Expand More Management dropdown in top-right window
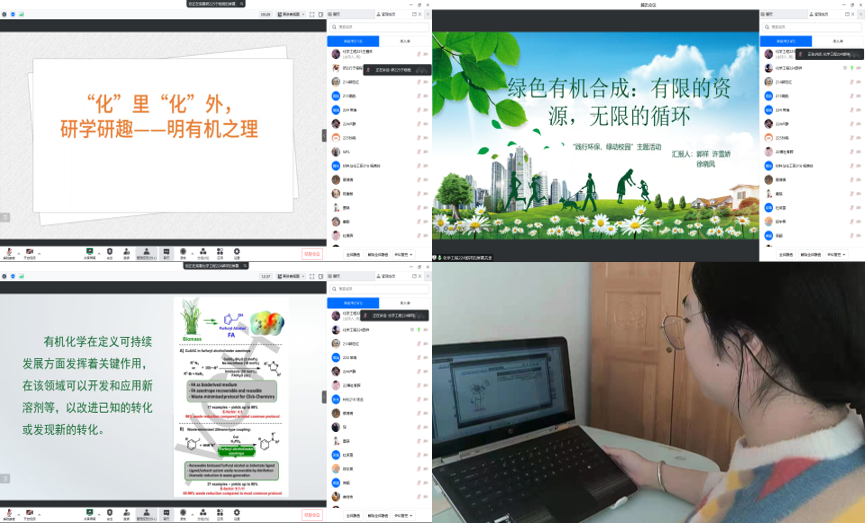The height and width of the screenshot is (523, 865). click(834, 255)
